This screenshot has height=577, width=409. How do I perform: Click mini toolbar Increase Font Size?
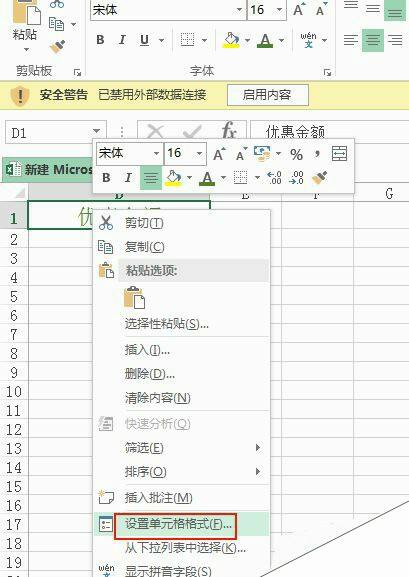(x=219, y=154)
